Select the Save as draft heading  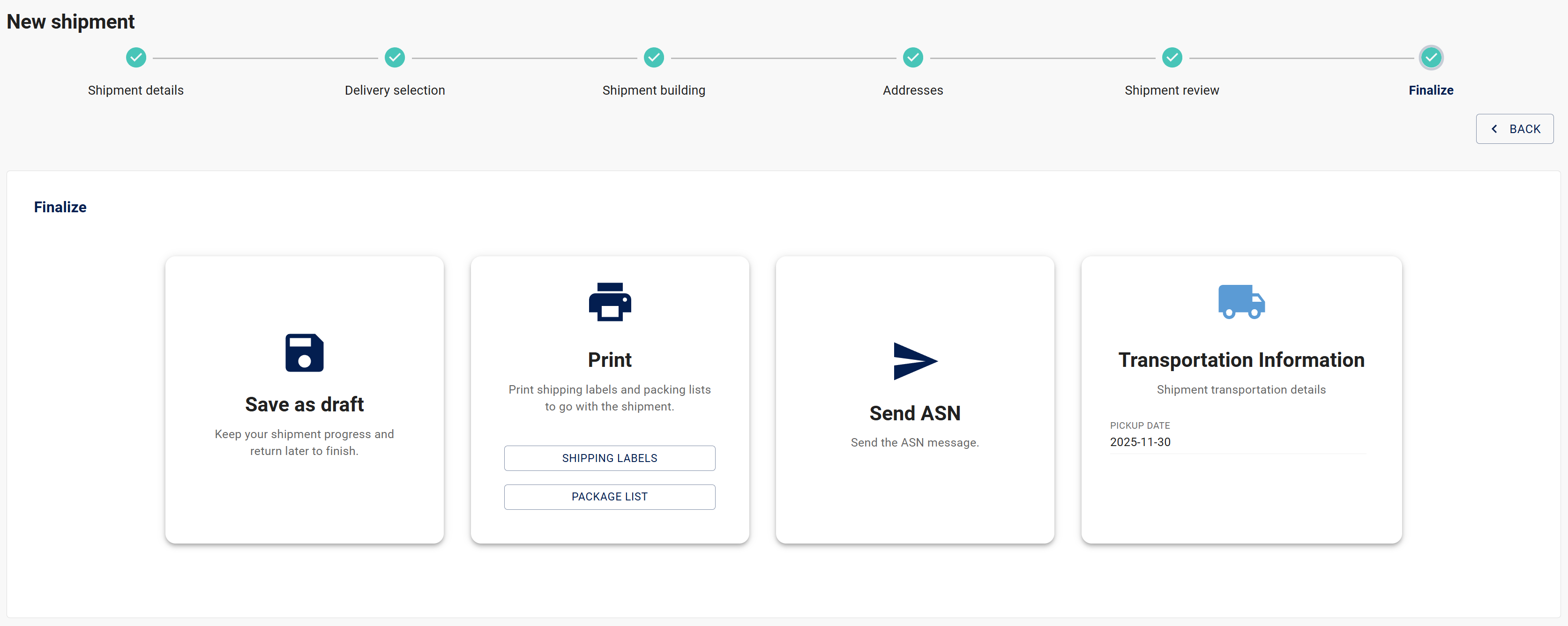coord(304,404)
